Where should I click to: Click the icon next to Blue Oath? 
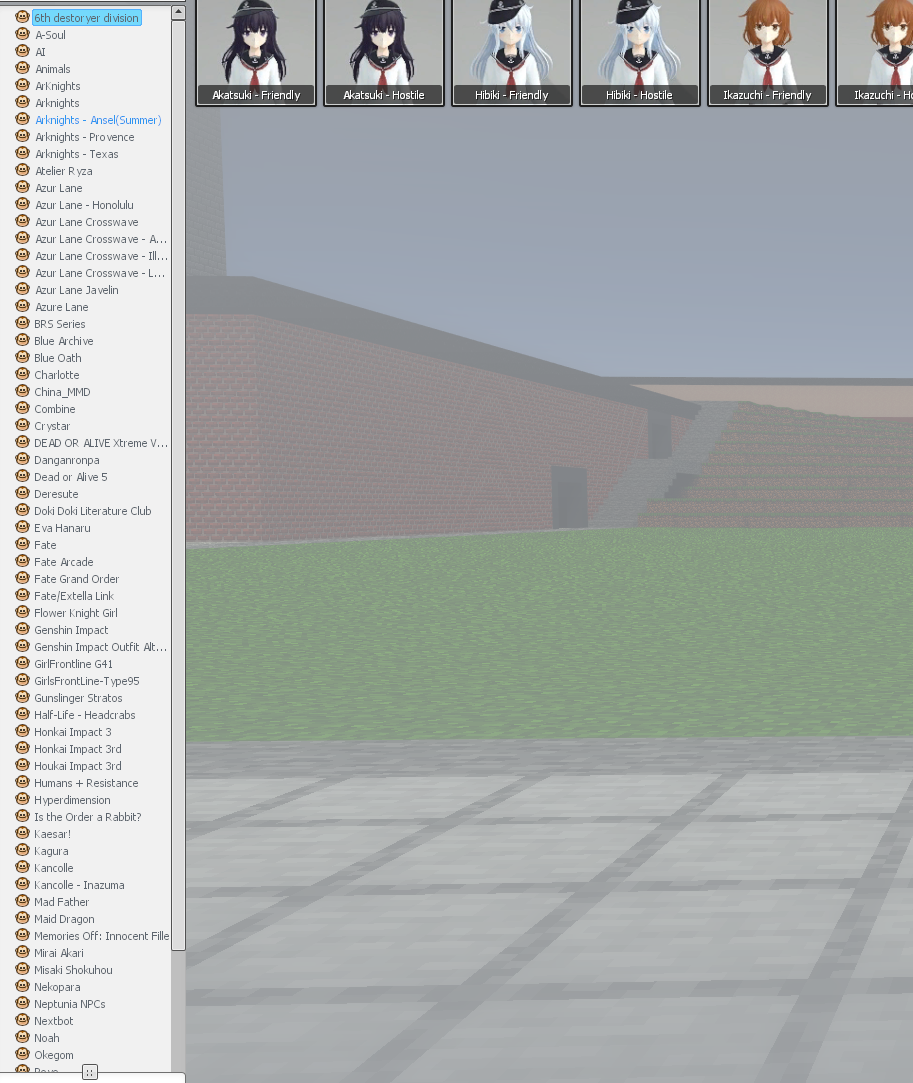[23, 357]
